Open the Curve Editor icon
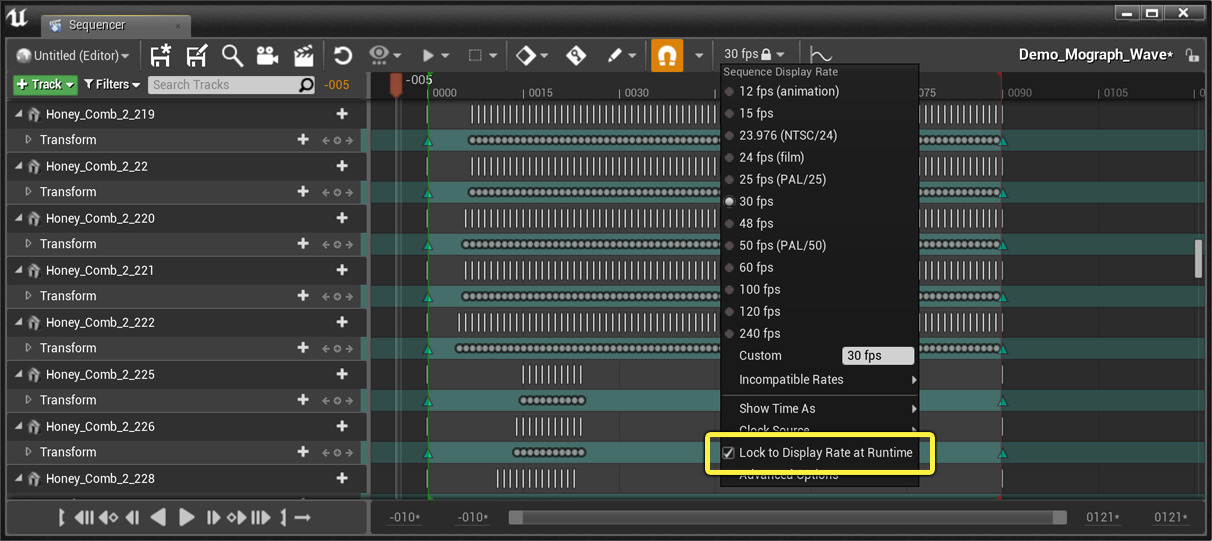Image resolution: width=1212 pixels, height=541 pixels. point(820,55)
